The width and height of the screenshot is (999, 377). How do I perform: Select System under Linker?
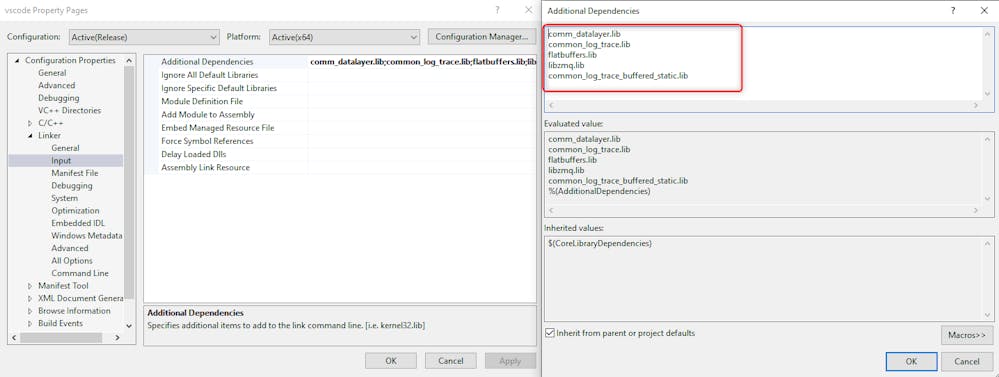(x=64, y=198)
